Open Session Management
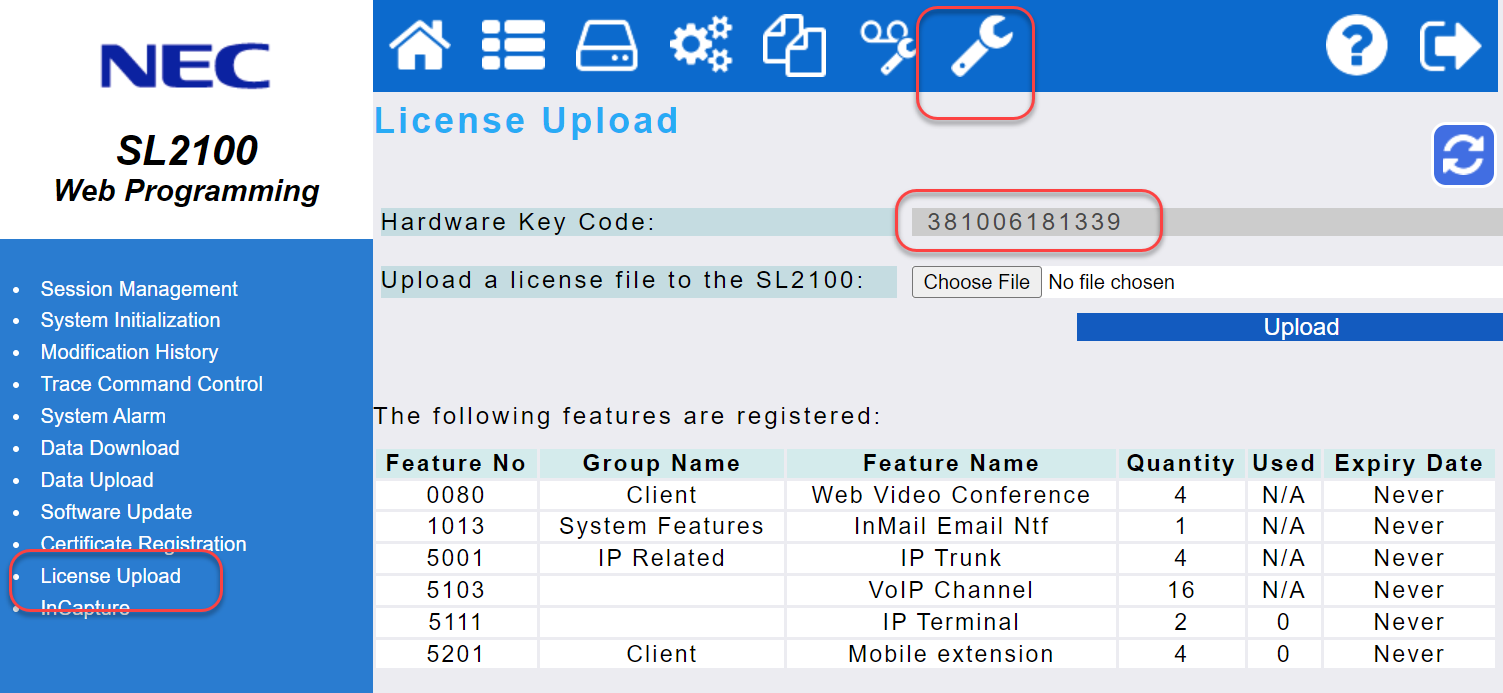 pos(139,289)
